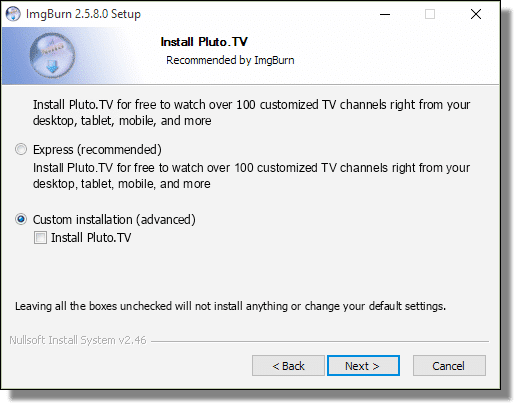Click the greyed-out maximize button

pos(430,14)
